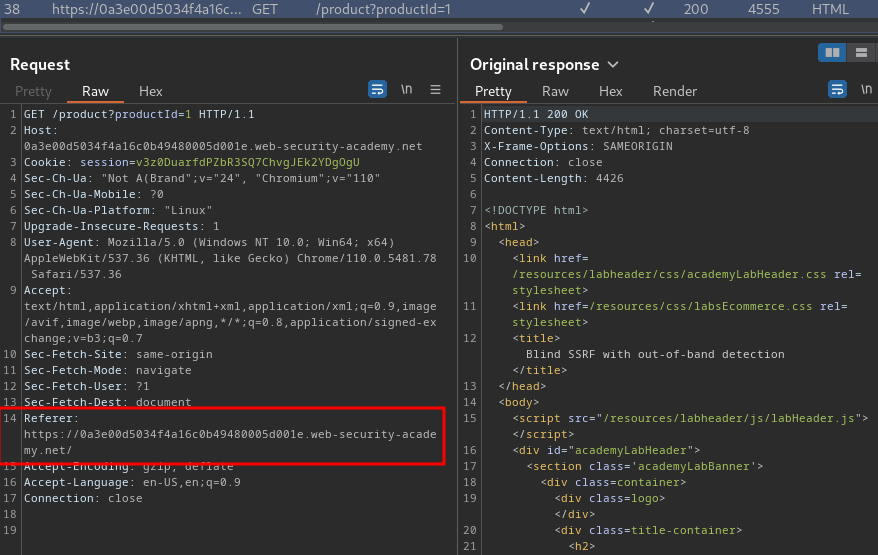
Task: Click 'HTTP/1.1 200 OK' response status line
Action: point(536,114)
